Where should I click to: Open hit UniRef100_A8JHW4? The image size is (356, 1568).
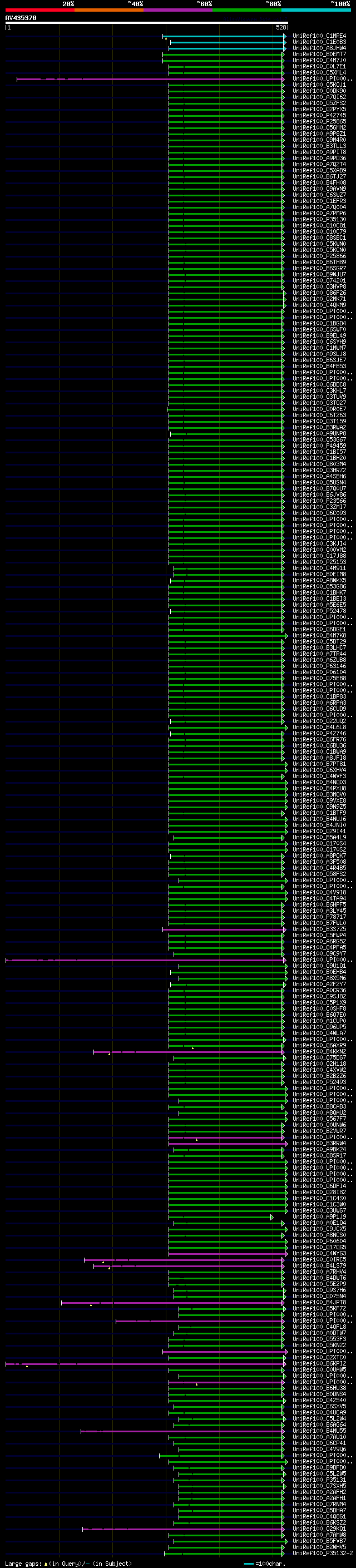point(319,48)
